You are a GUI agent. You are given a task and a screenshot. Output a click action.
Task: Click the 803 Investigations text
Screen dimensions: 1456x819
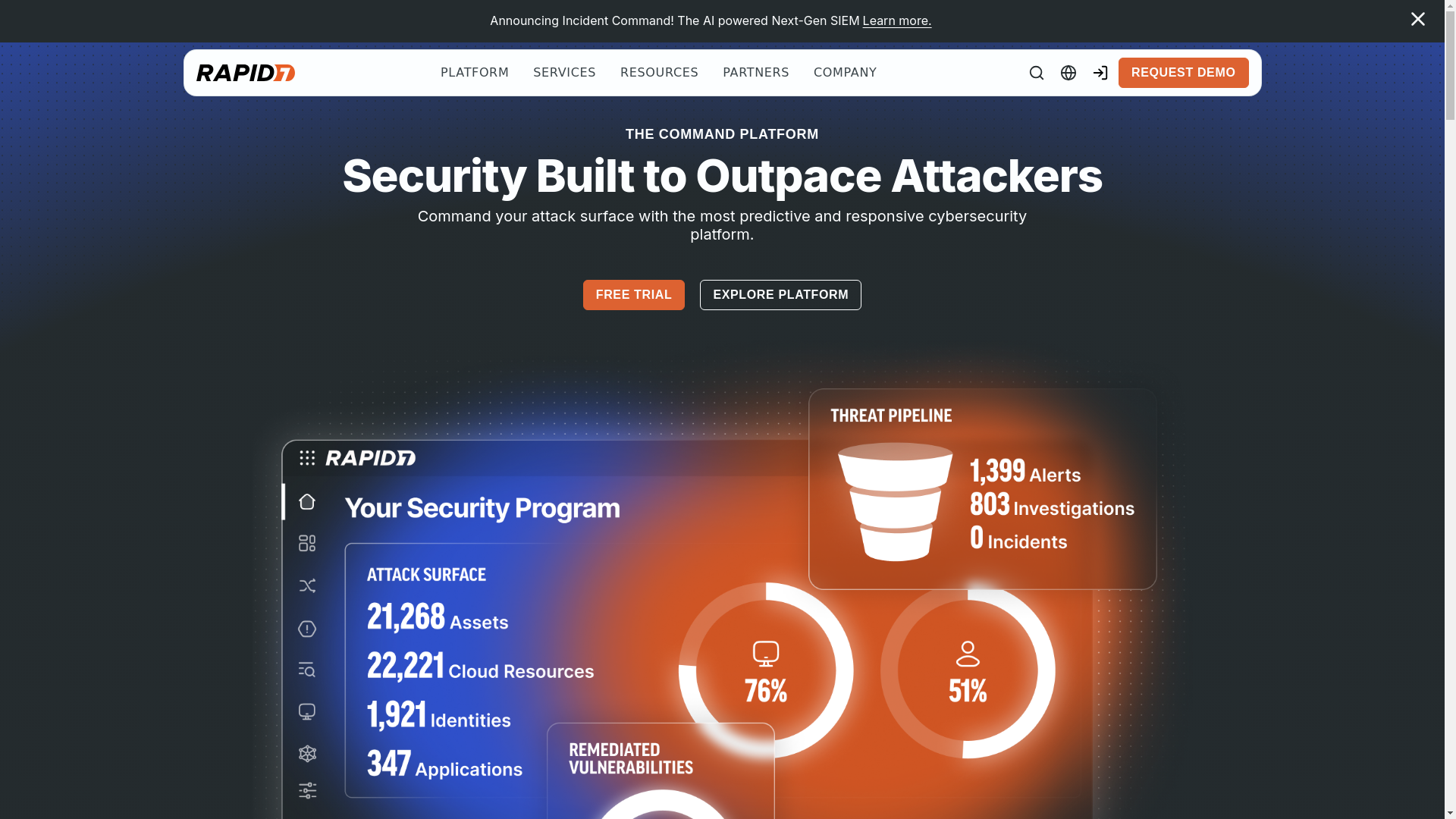coord(1053,505)
